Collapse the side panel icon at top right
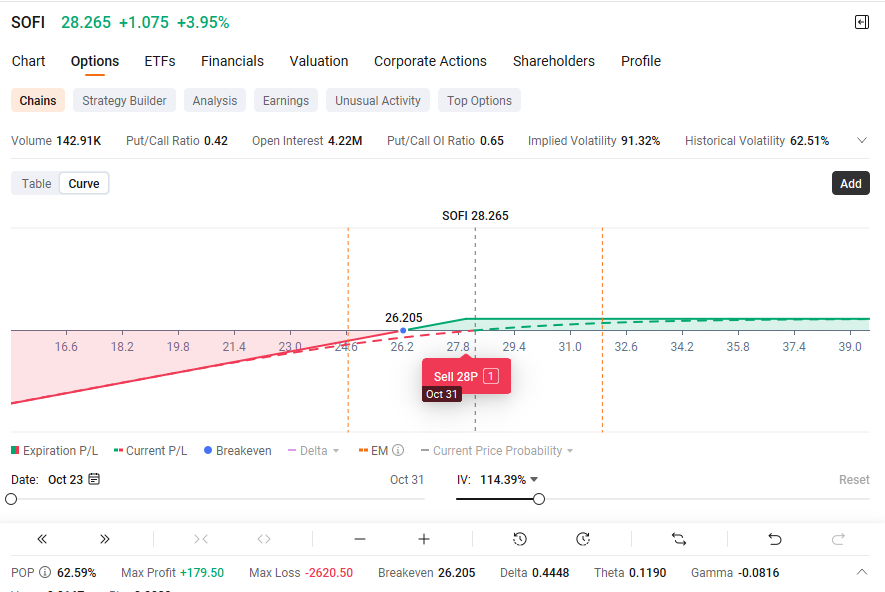Image resolution: width=885 pixels, height=592 pixels. coord(861,22)
